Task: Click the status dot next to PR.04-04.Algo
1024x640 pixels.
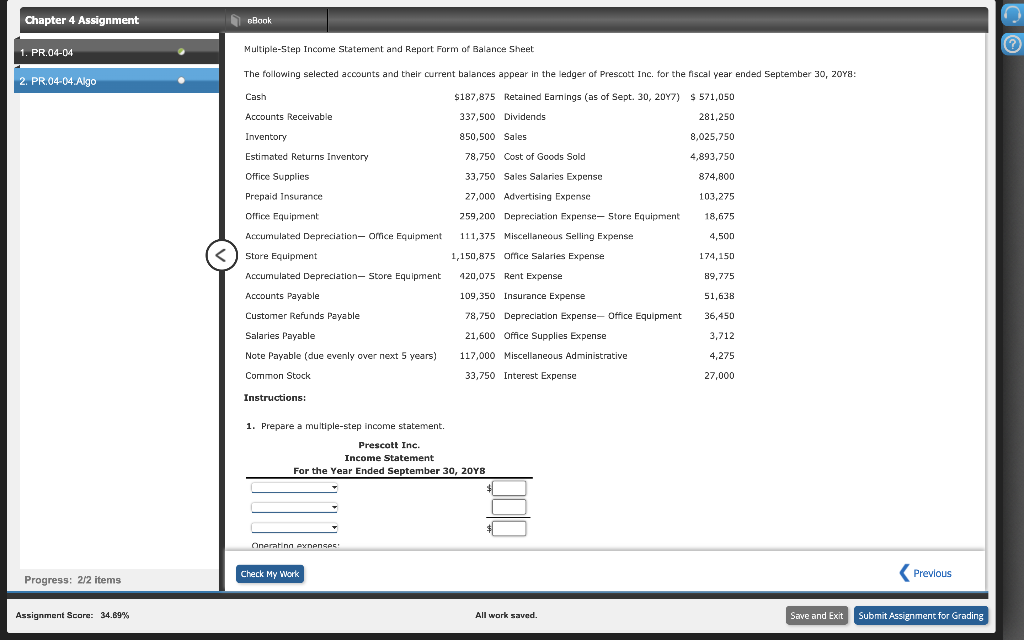Action: pos(180,80)
